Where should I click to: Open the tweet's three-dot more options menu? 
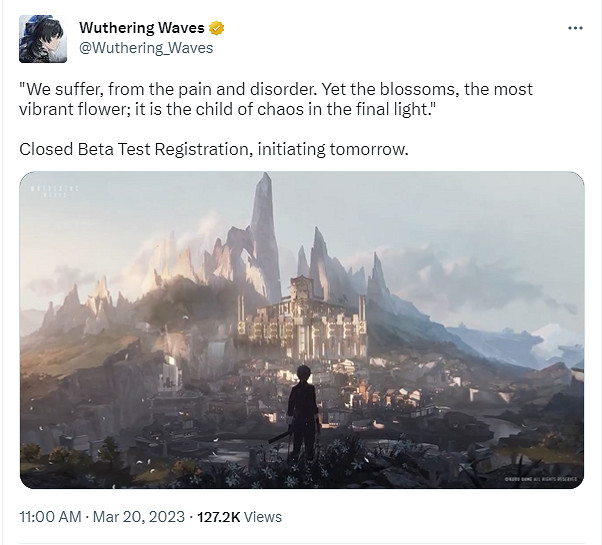(x=575, y=28)
